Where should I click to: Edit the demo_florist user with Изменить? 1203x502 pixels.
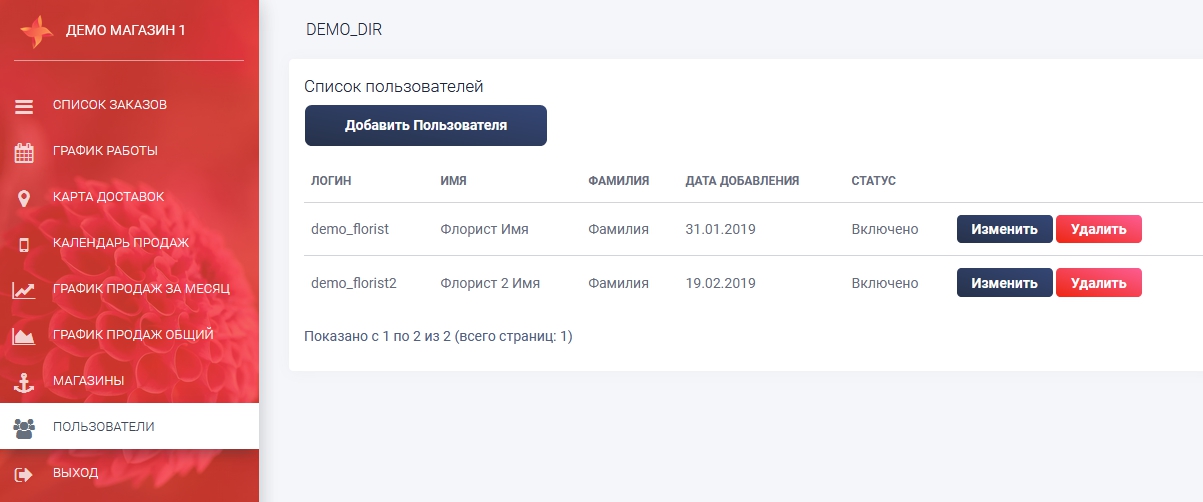[x=1004, y=229]
